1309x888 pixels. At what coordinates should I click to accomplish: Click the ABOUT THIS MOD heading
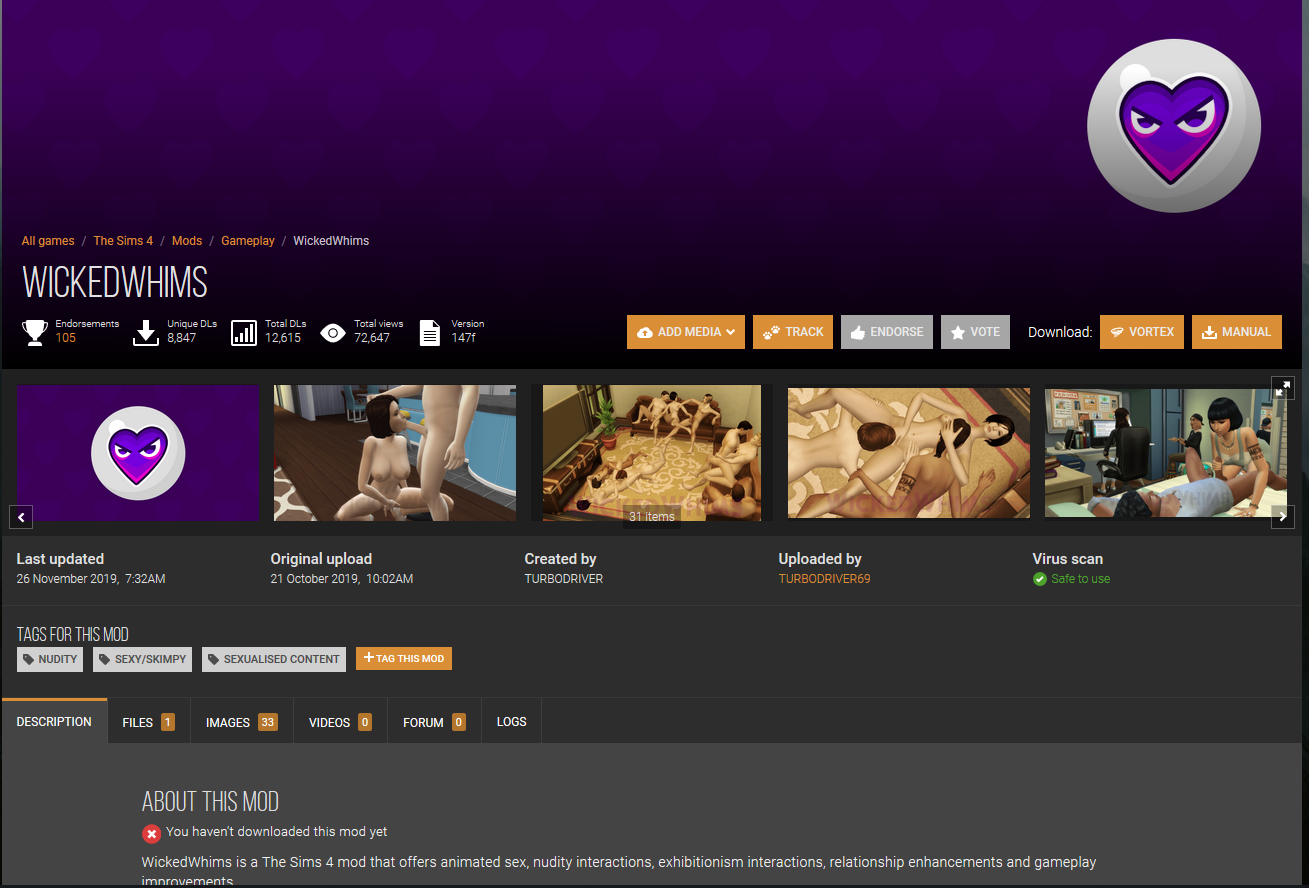pos(210,801)
